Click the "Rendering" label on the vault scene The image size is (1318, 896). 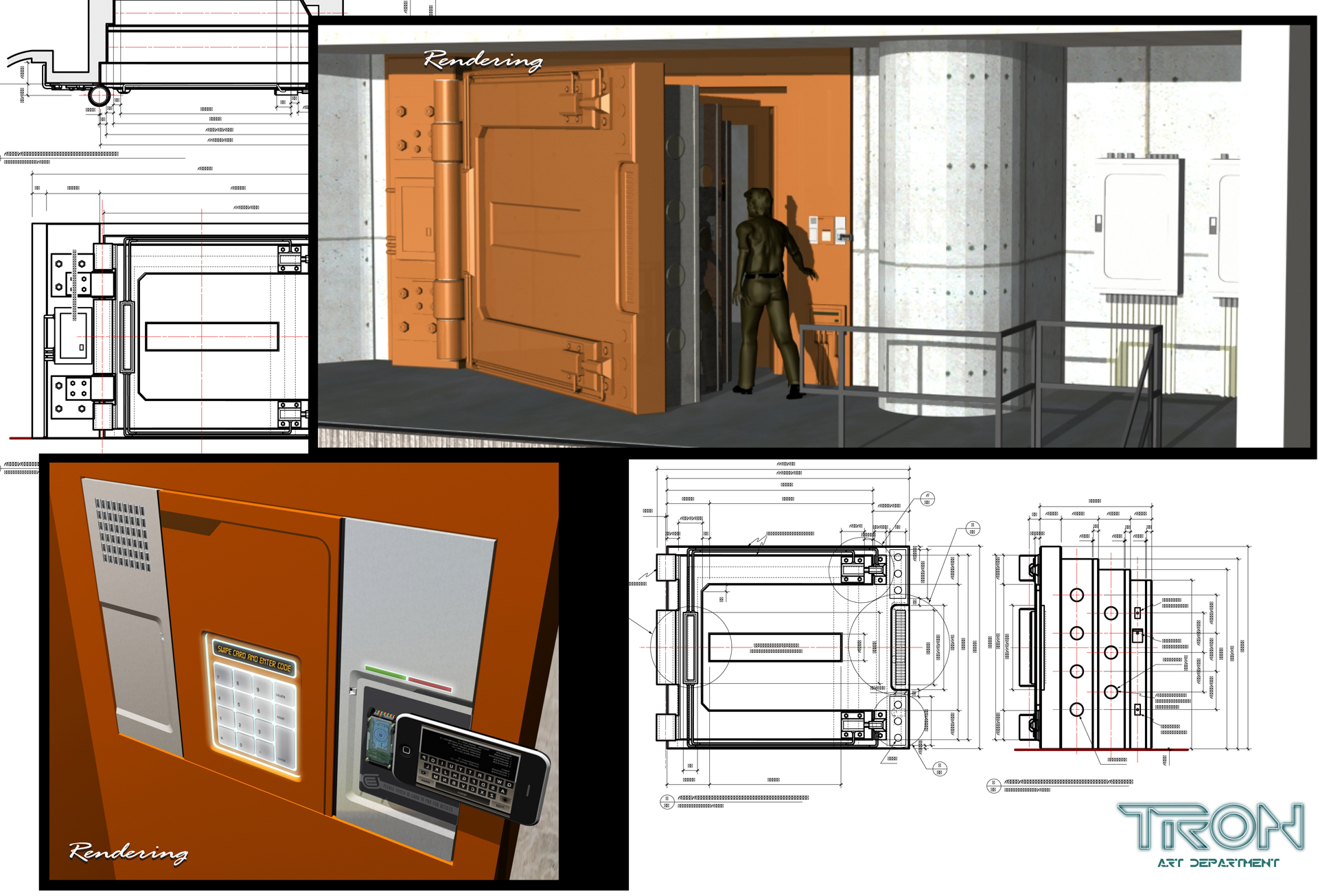483,60
